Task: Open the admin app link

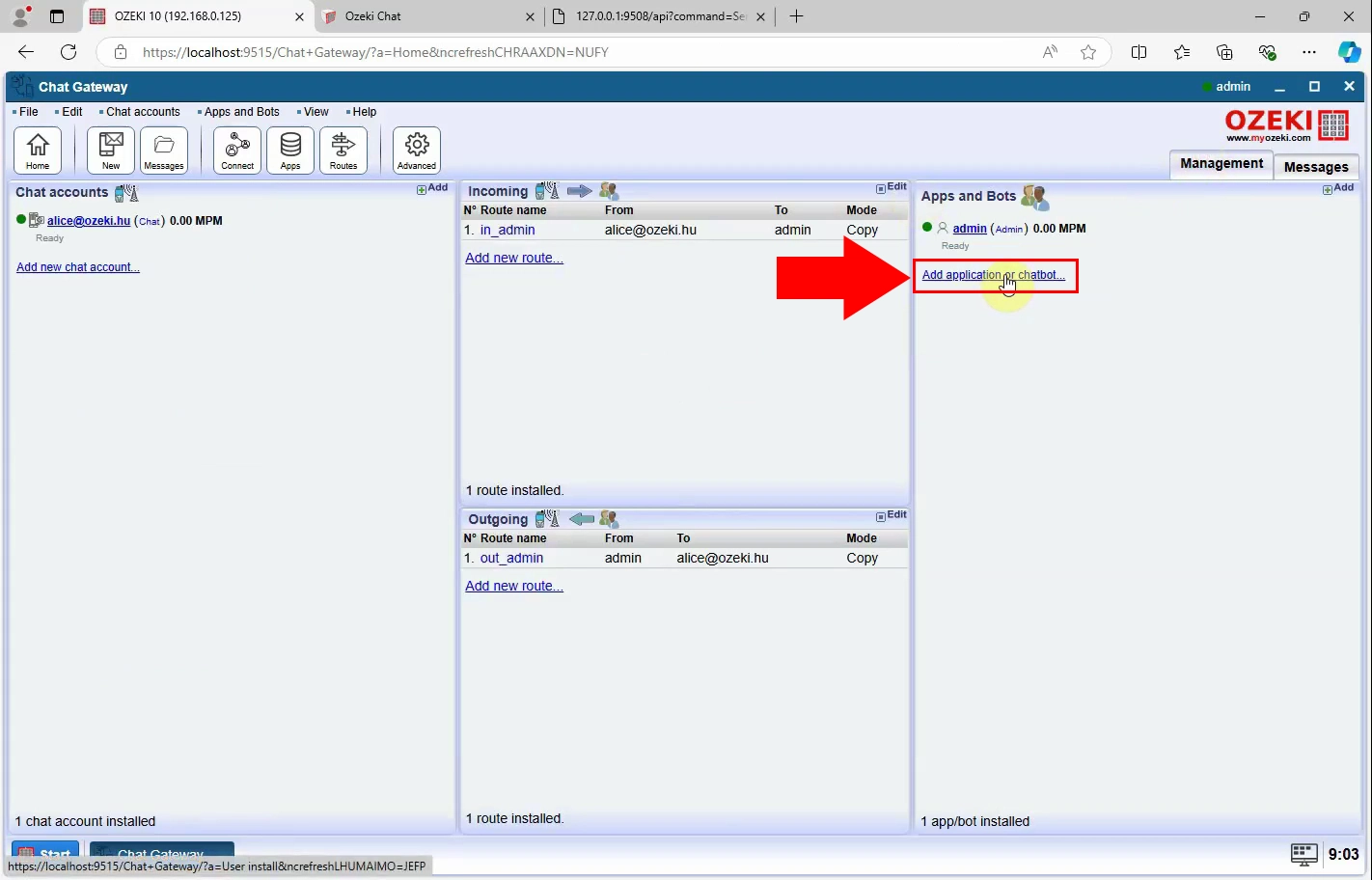Action: [x=970, y=229]
